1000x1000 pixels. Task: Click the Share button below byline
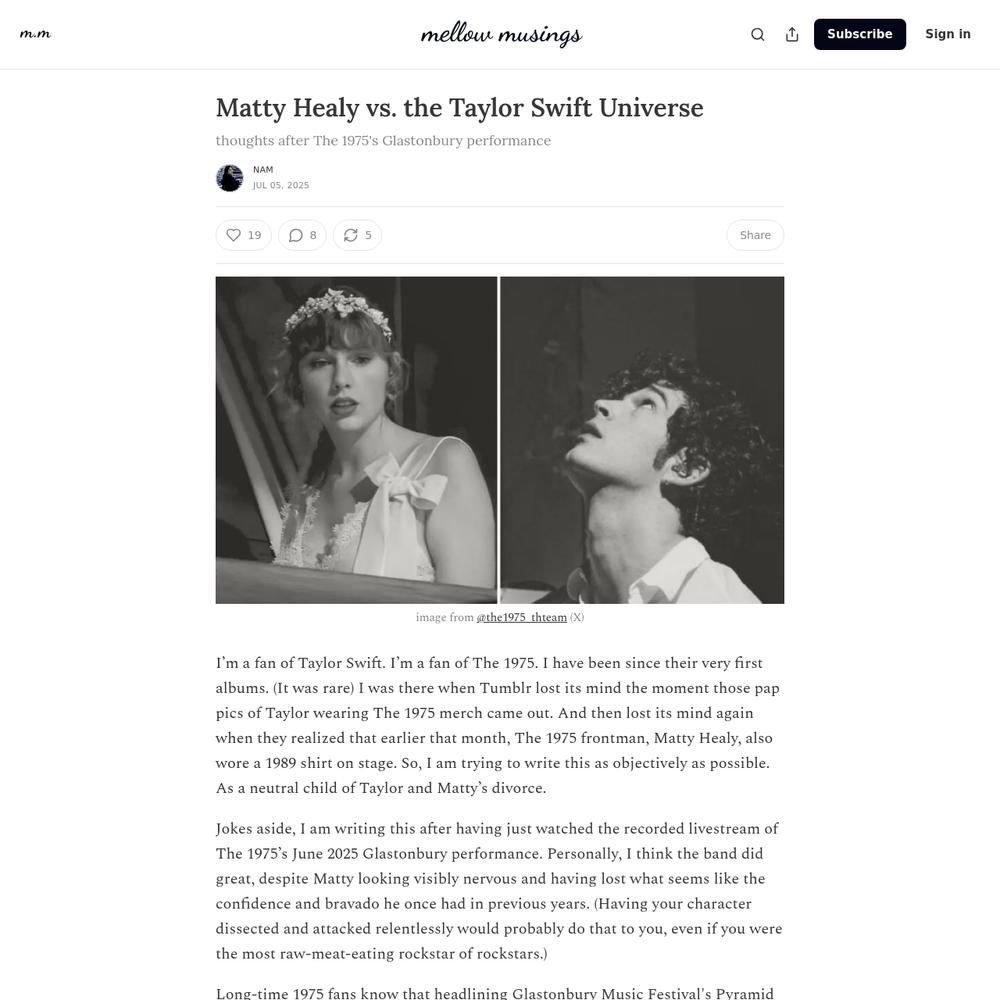click(x=755, y=235)
